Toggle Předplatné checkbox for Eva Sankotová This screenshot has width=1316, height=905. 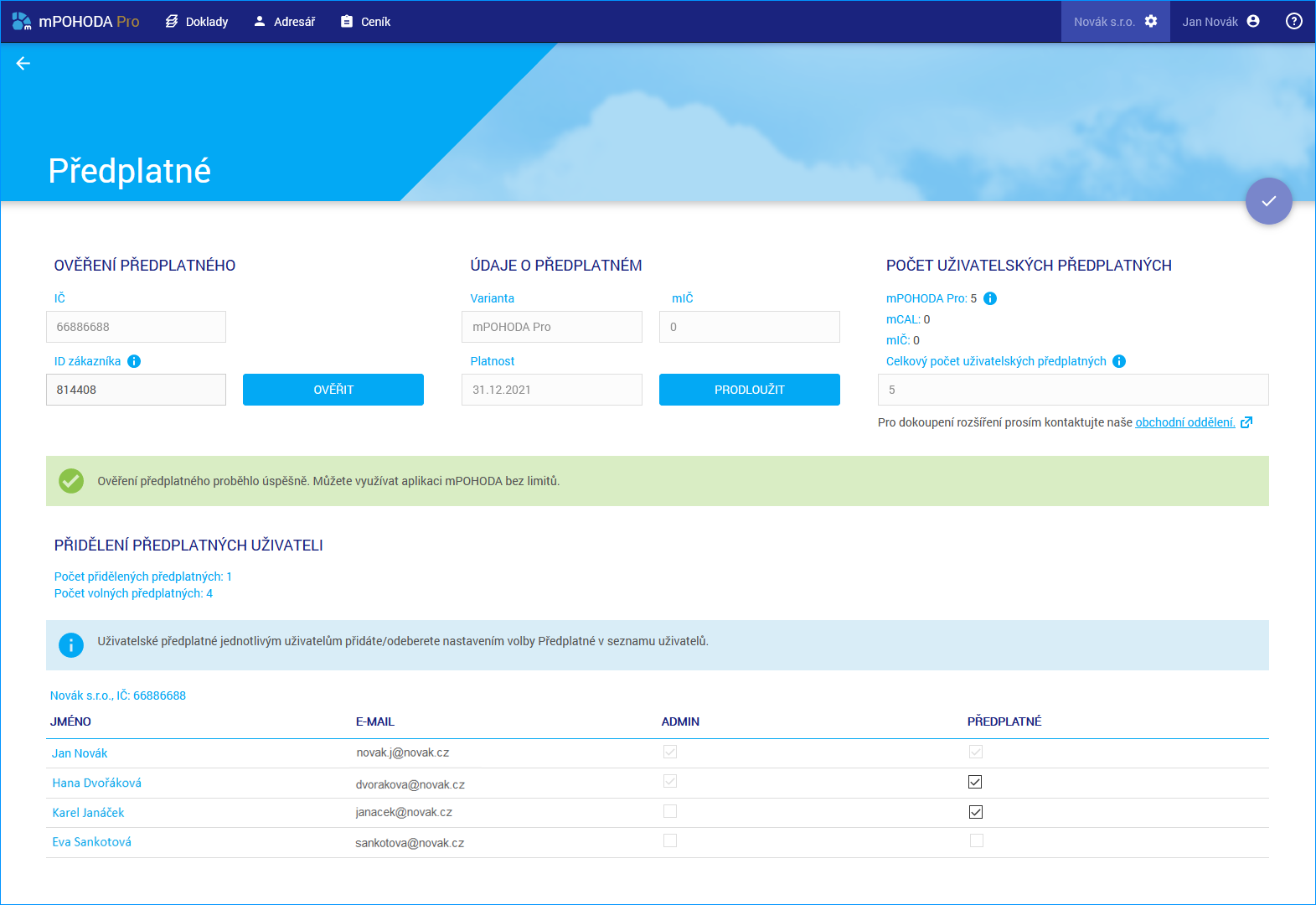(x=977, y=840)
